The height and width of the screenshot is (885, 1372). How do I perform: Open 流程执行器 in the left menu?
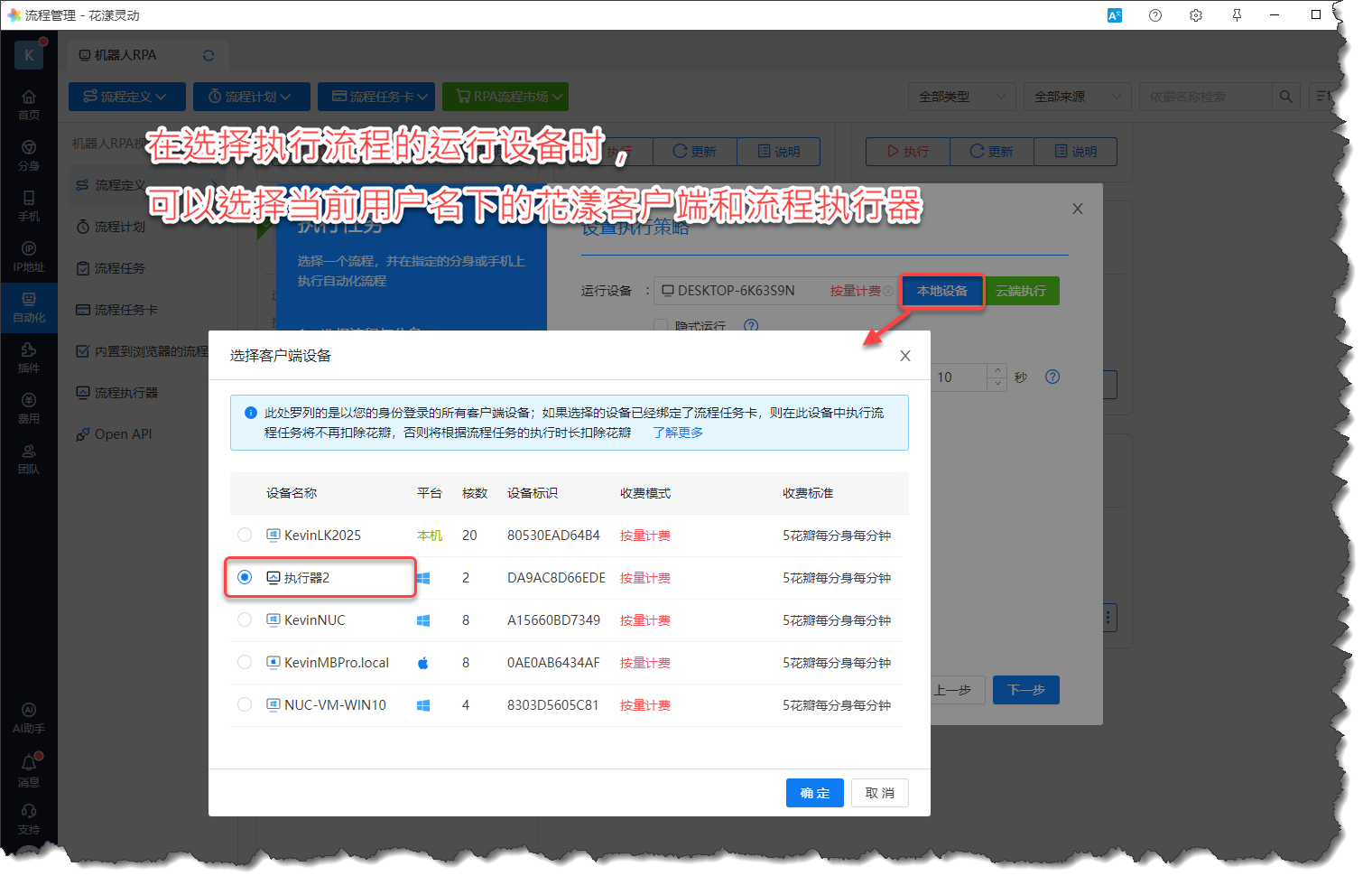point(125,393)
